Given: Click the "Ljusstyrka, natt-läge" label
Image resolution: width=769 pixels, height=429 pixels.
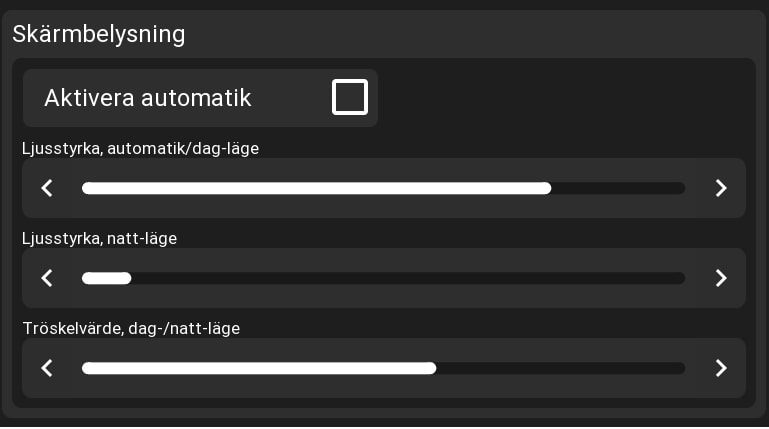Looking at the screenshot, I should [99, 238].
